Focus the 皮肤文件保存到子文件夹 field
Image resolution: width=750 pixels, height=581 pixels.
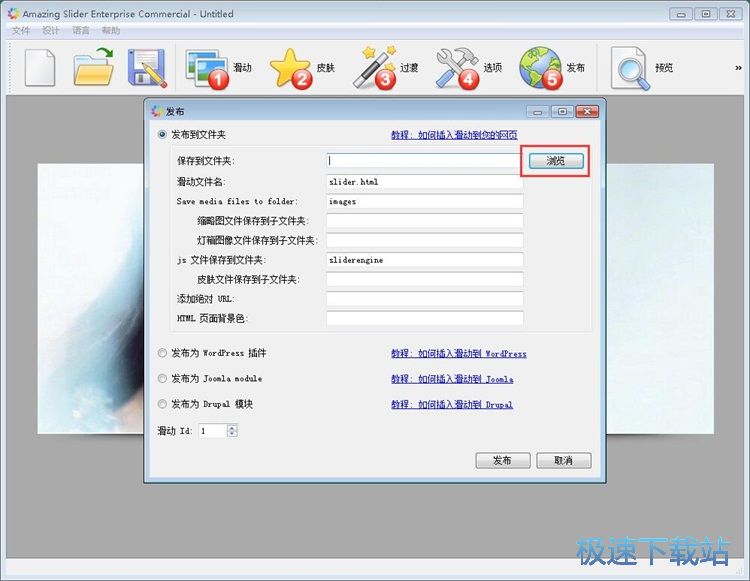pyautogui.click(x=425, y=279)
